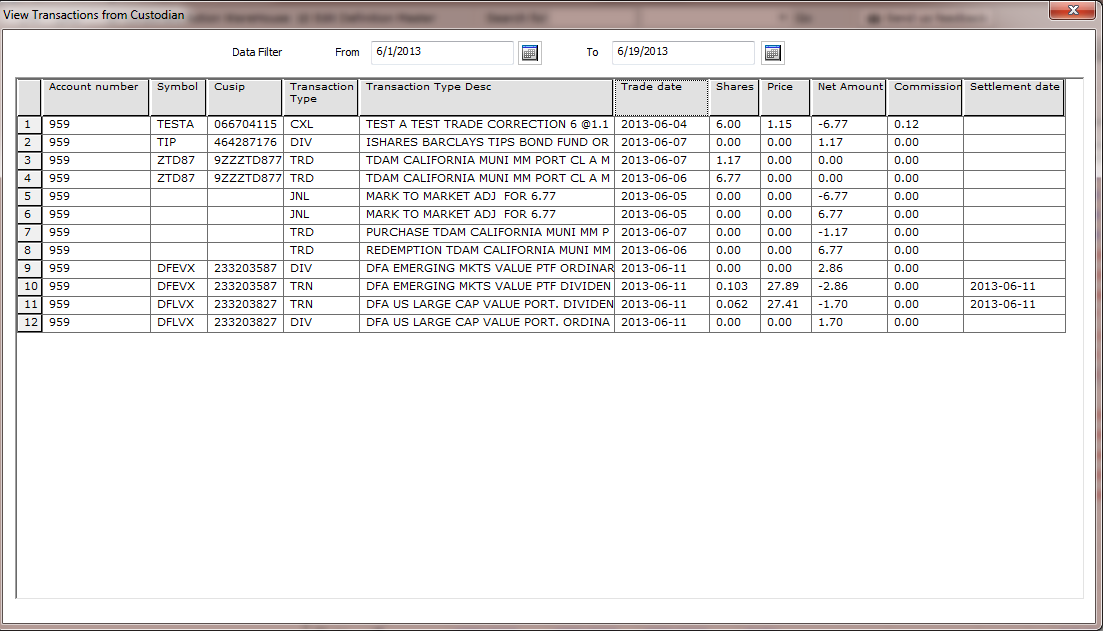Viewport: 1103px width, 631px height.
Task: Open the To date calendar picker
Action: coord(773,53)
